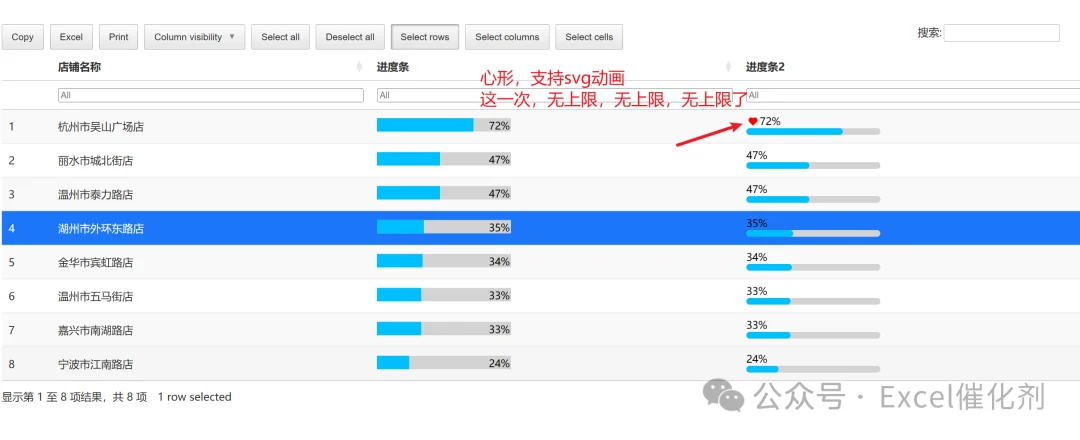Click the 35% progress bar in 湖州市外环东路店 row
This screenshot has width=1080, height=440.
444,227
